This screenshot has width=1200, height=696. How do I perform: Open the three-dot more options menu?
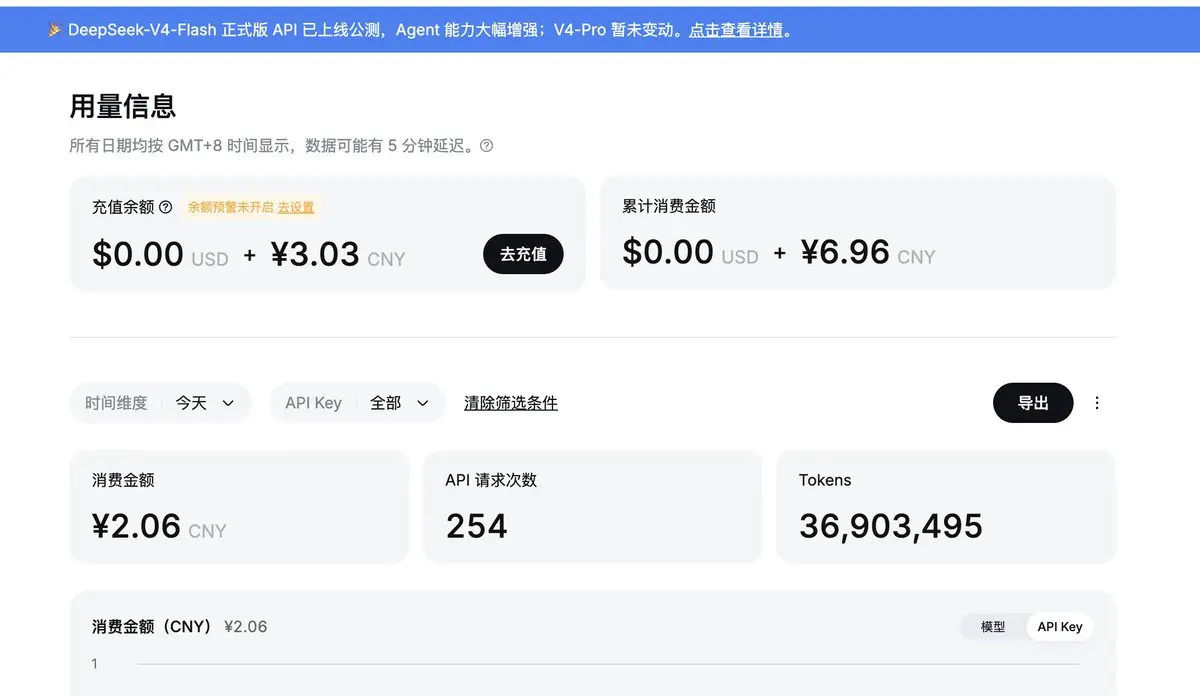pyautogui.click(x=1097, y=403)
